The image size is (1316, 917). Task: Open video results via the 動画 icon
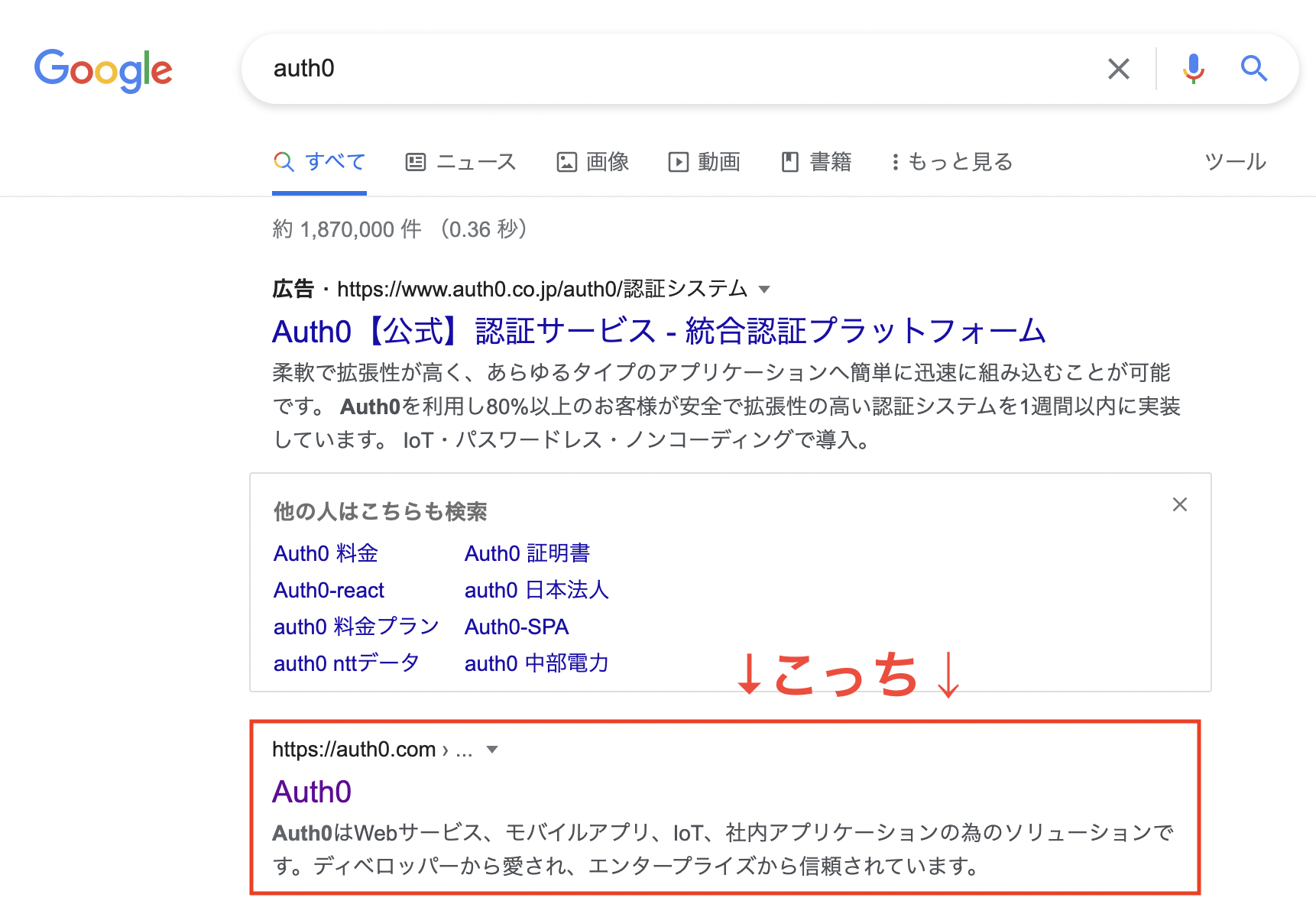[x=679, y=161]
